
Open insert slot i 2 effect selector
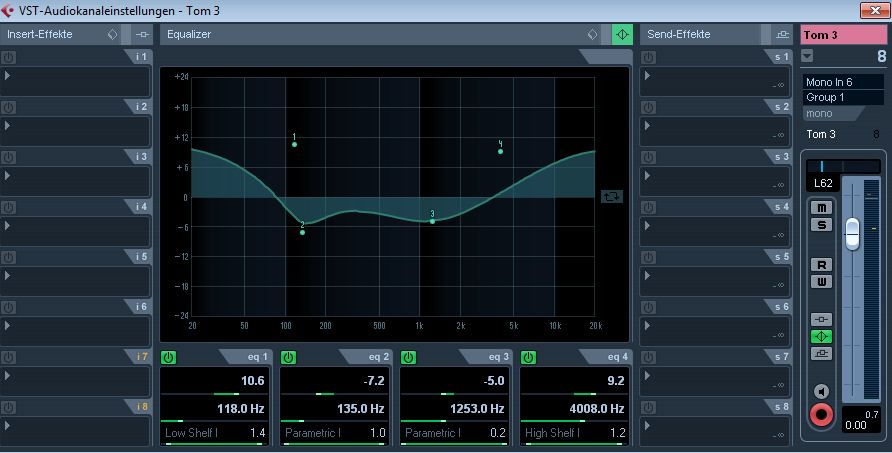(75, 130)
